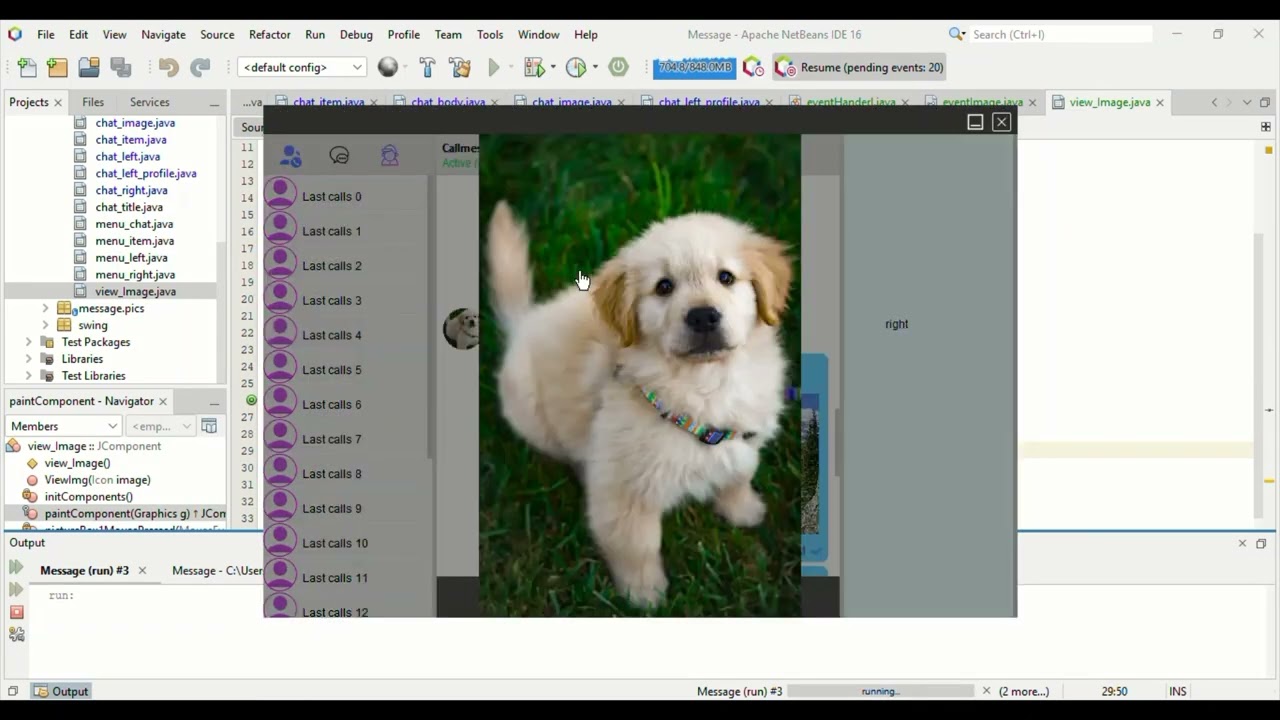Open the Refactor menu
This screenshot has height=720, width=1280.
269,34
